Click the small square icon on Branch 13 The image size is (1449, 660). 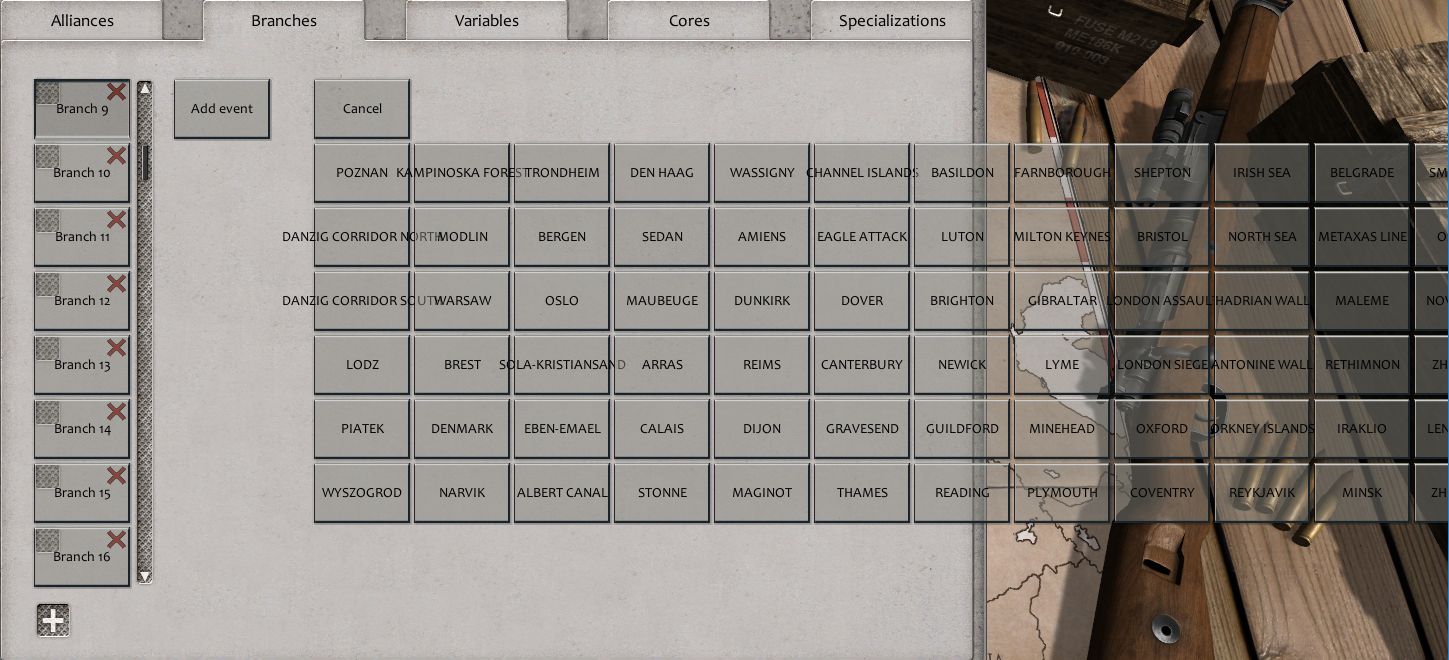[47, 349]
